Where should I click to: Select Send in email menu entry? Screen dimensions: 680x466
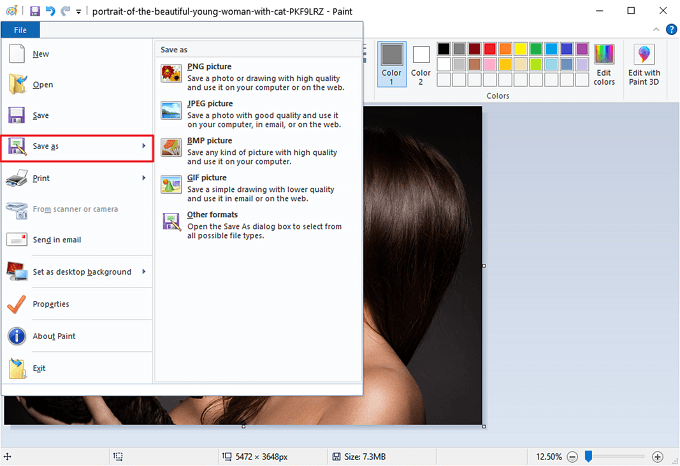pos(77,240)
